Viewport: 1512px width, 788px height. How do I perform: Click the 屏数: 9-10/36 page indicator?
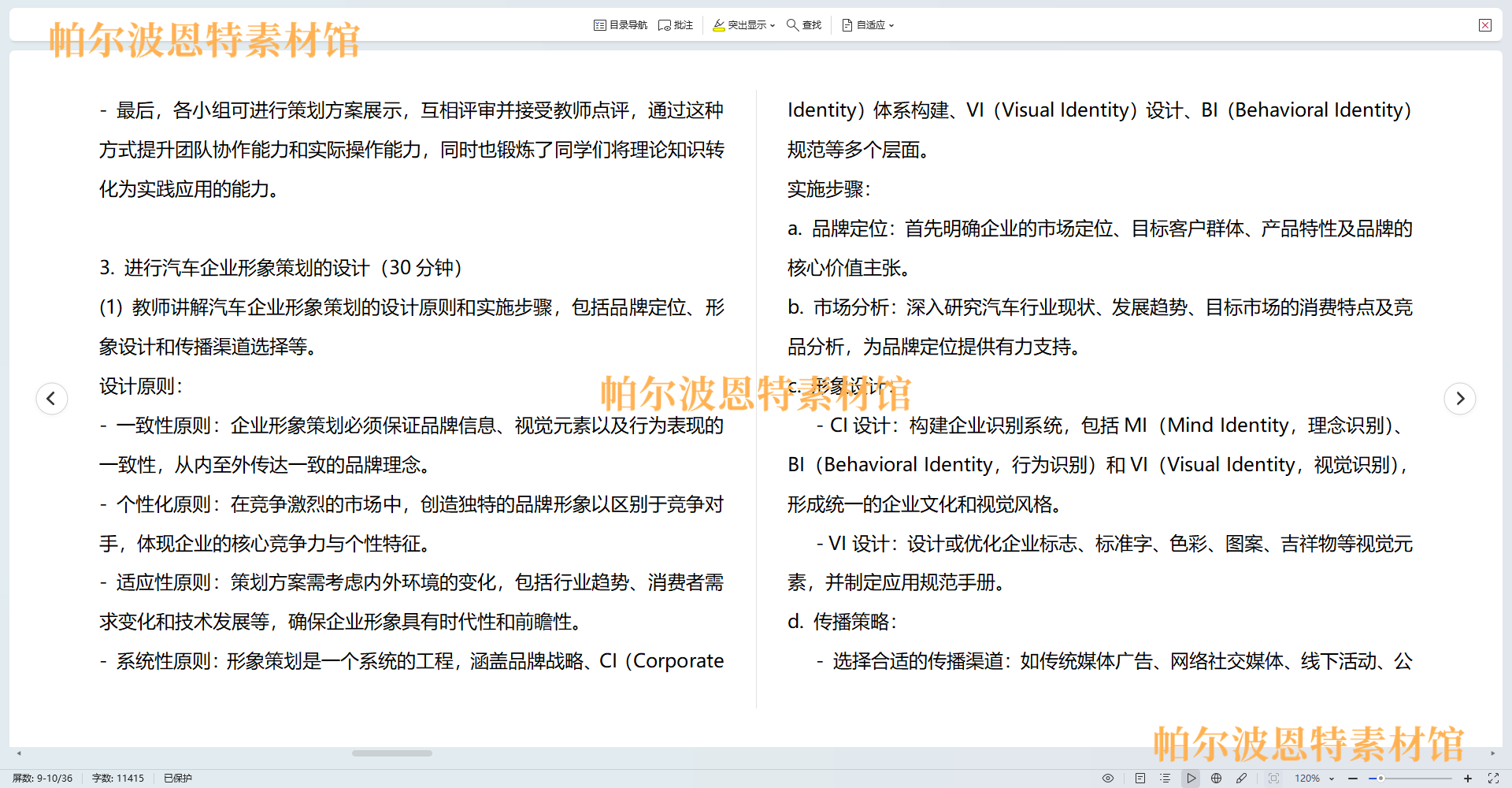tap(43, 778)
